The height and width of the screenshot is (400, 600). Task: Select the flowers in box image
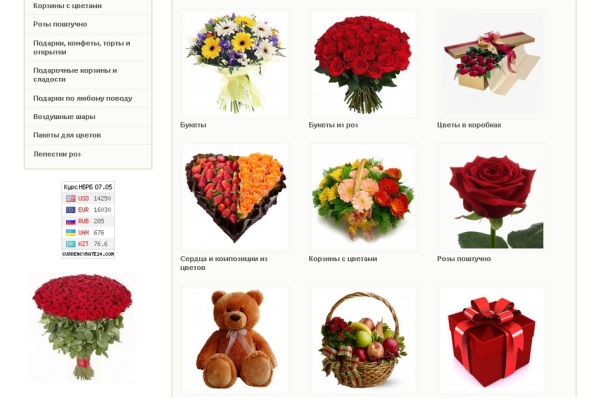tap(492, 64)
